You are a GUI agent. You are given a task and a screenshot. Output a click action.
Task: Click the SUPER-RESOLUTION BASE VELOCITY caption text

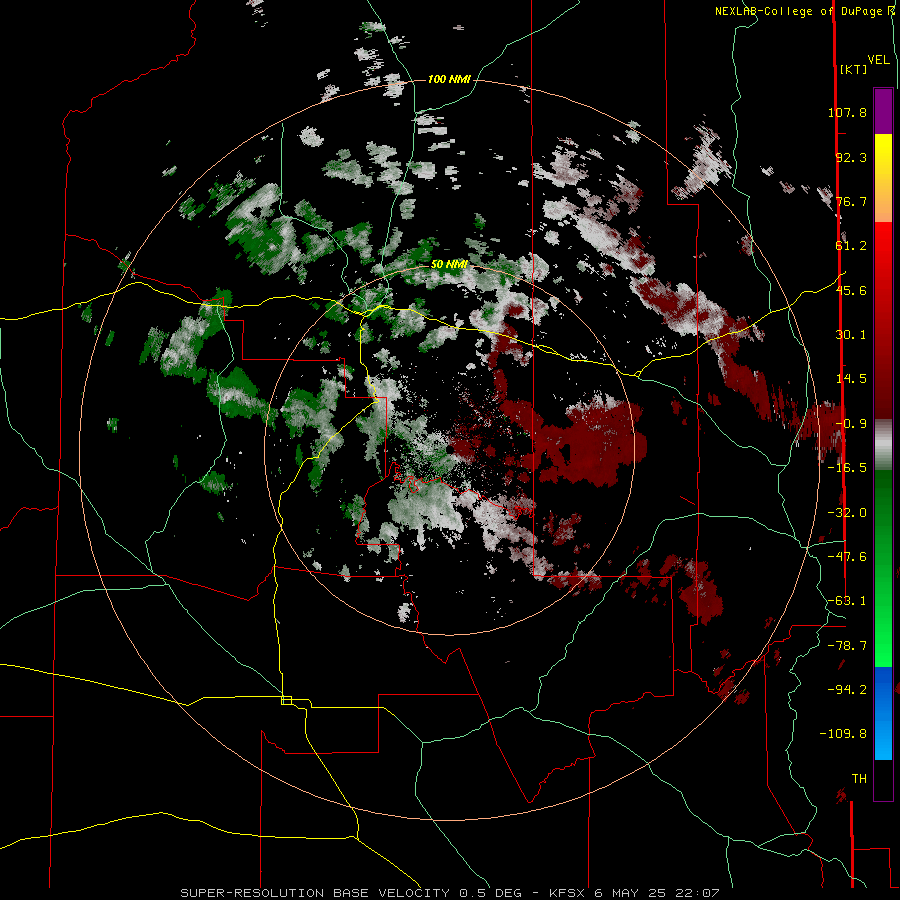click(316, 893)
